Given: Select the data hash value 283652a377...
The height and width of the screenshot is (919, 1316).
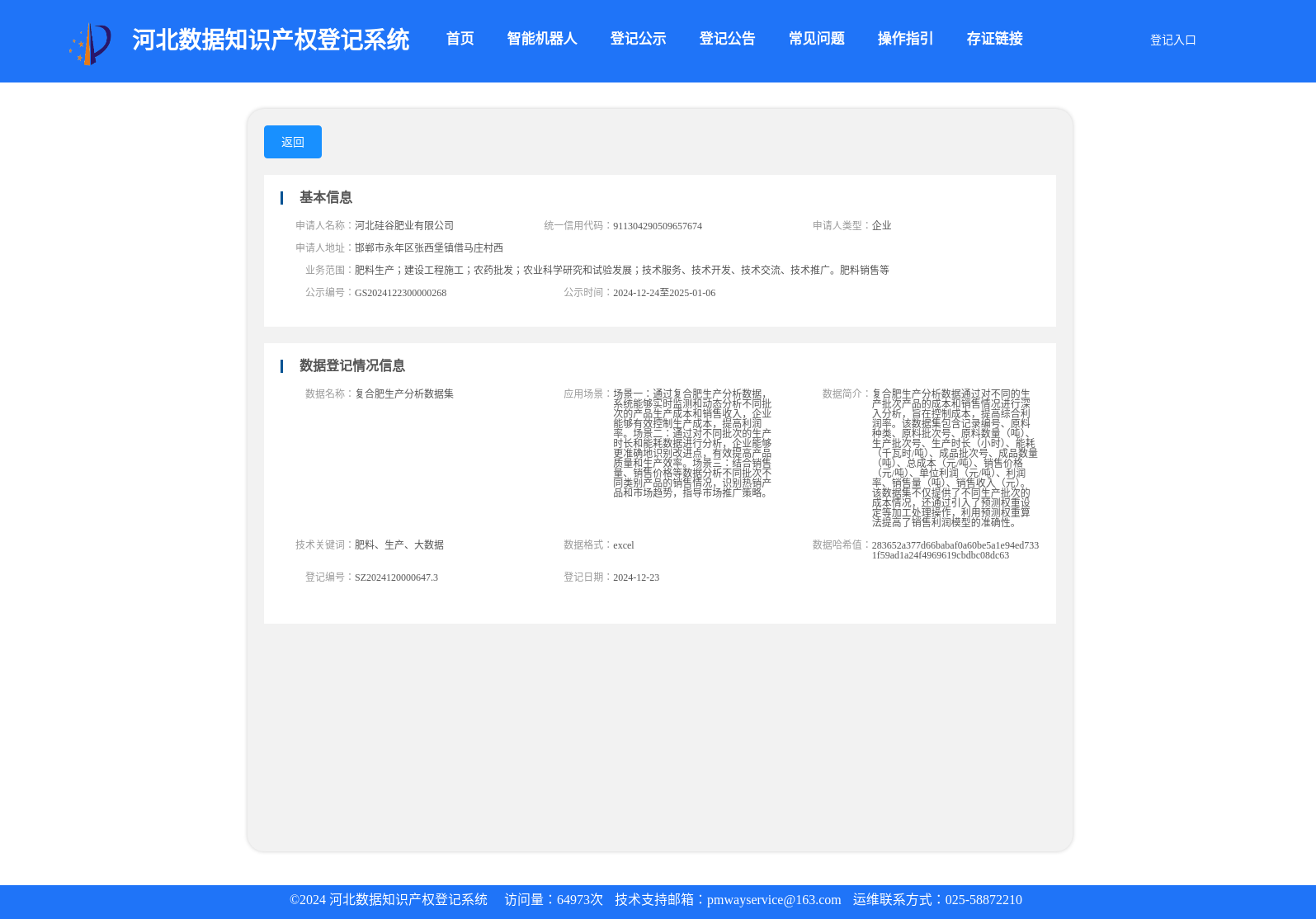Looking at the screenshot, I should [955, 550].
